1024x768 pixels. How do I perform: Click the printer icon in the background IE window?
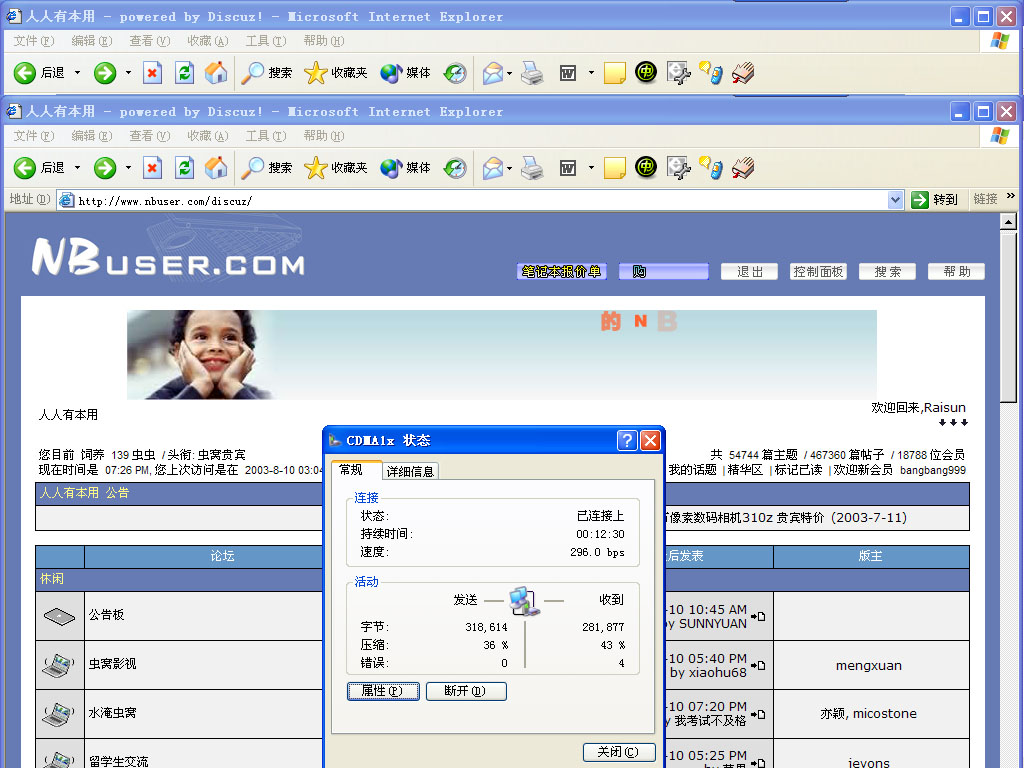[532, 72]
